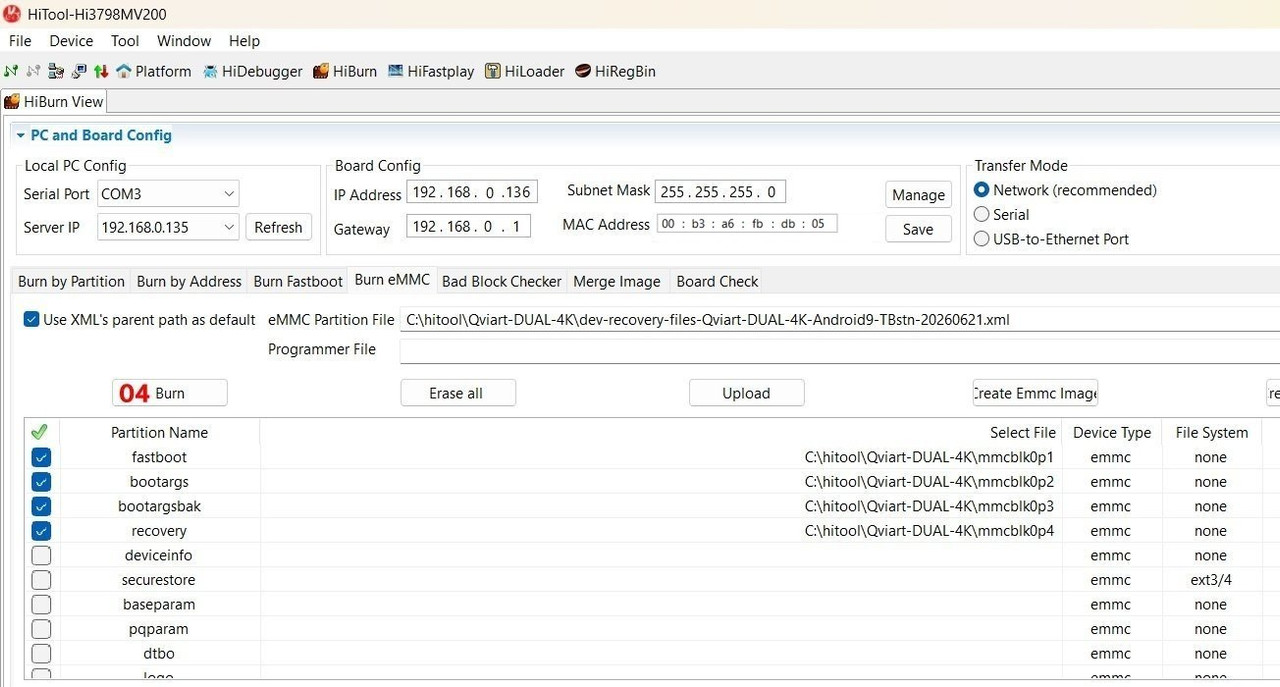1280x687 pixels.
Task: Open the Window menu
Action: (x=184, y=41)
